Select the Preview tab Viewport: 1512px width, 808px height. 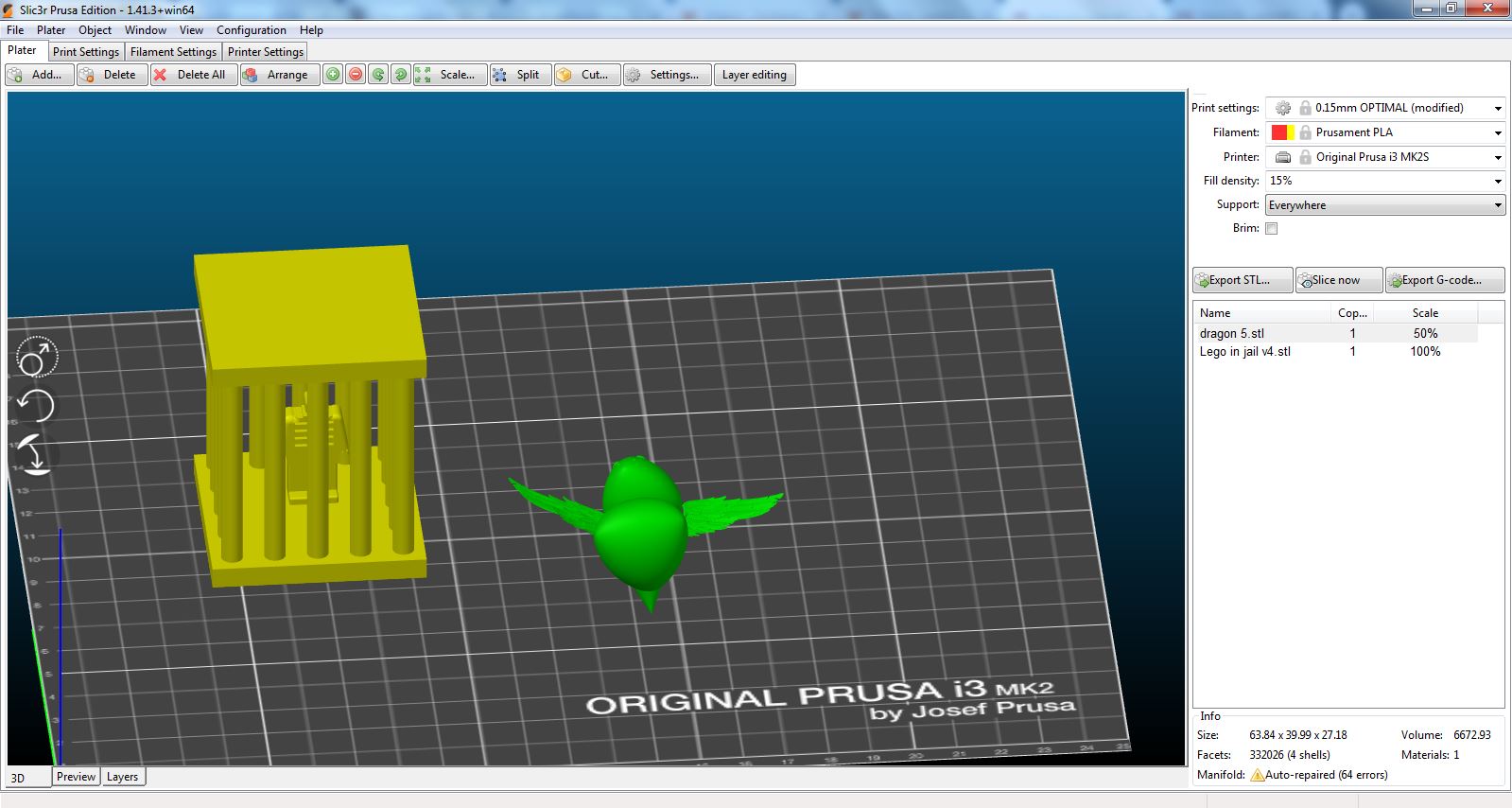click(x=76, y=777)
